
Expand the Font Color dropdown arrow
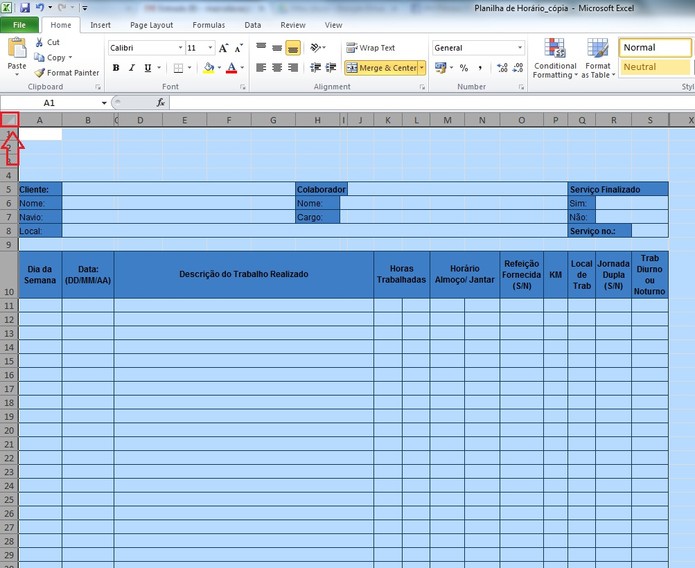click(242, 68)
